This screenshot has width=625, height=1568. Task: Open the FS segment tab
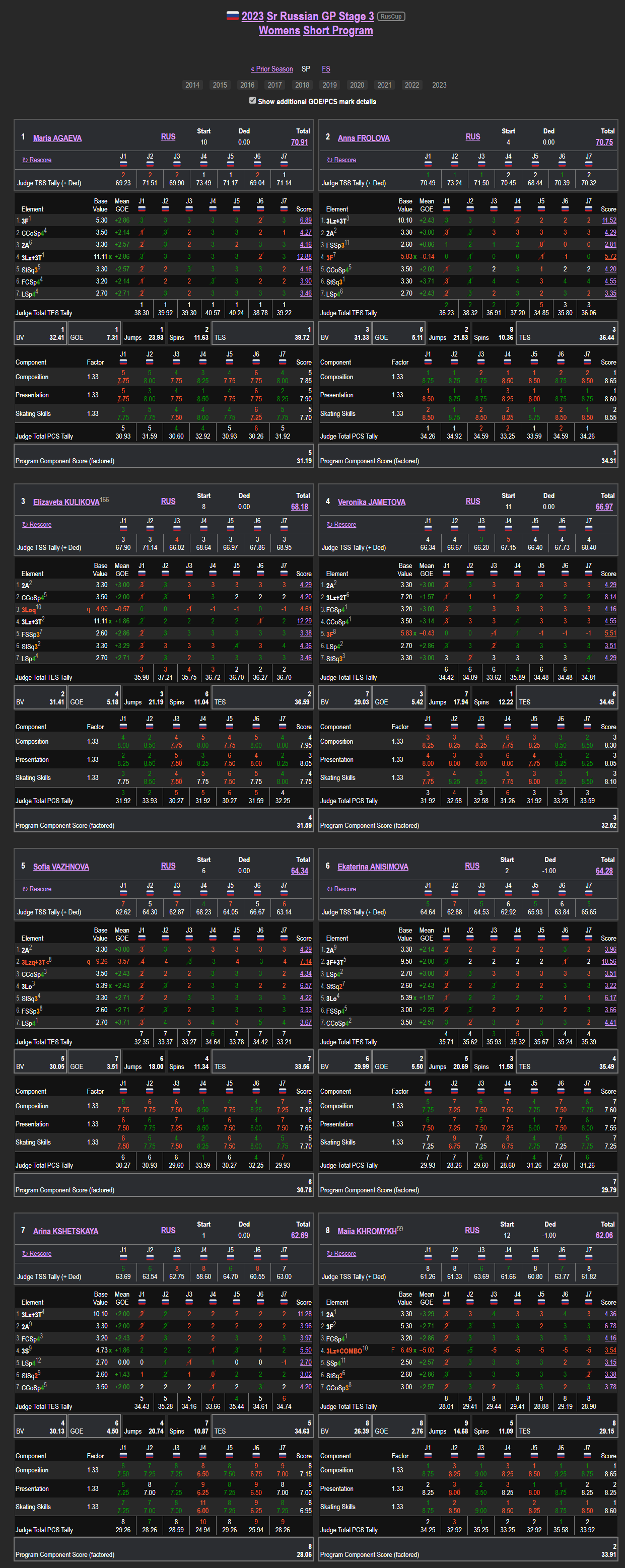pyautogui.click(x=326, y=69)
